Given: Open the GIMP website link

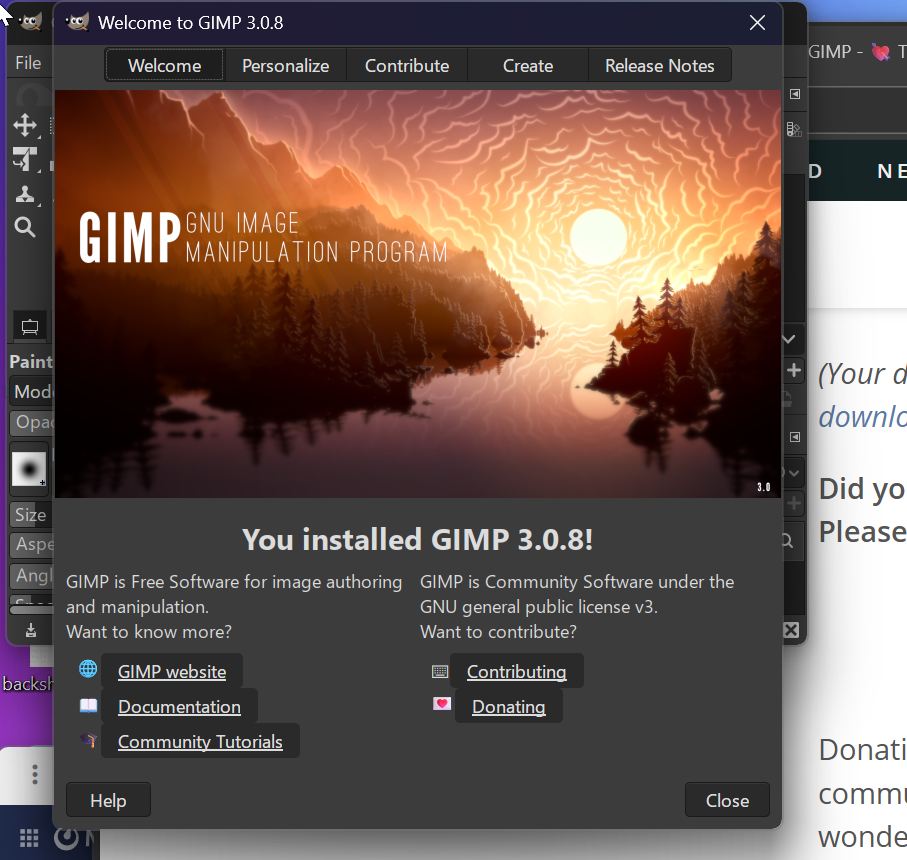Looking at the screenshot, I should point(172,671).
